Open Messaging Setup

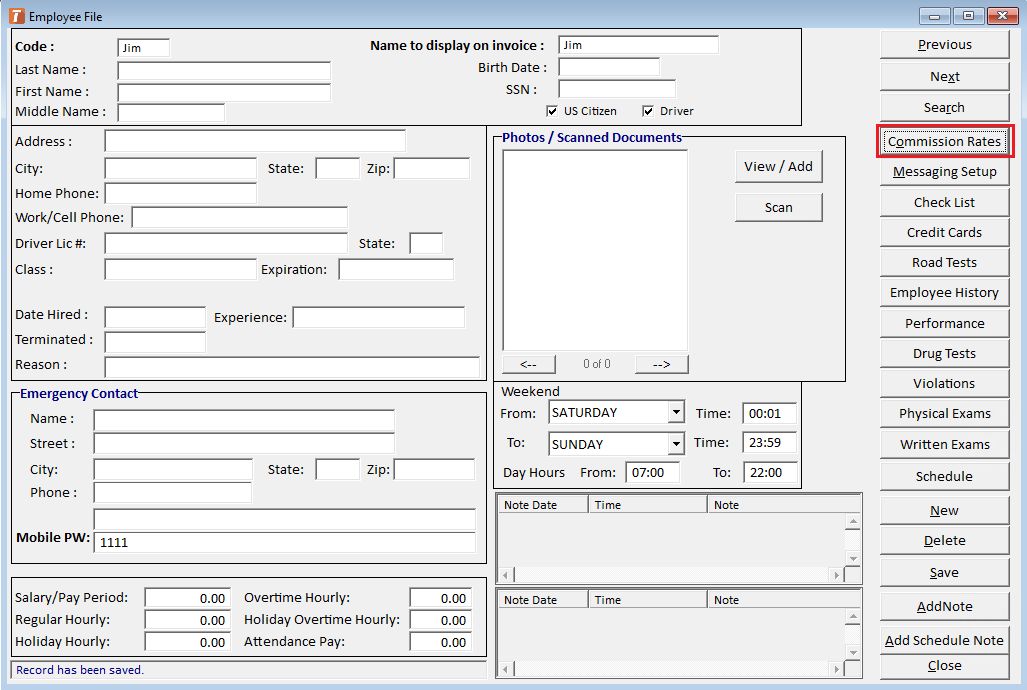tap(944, 172)
